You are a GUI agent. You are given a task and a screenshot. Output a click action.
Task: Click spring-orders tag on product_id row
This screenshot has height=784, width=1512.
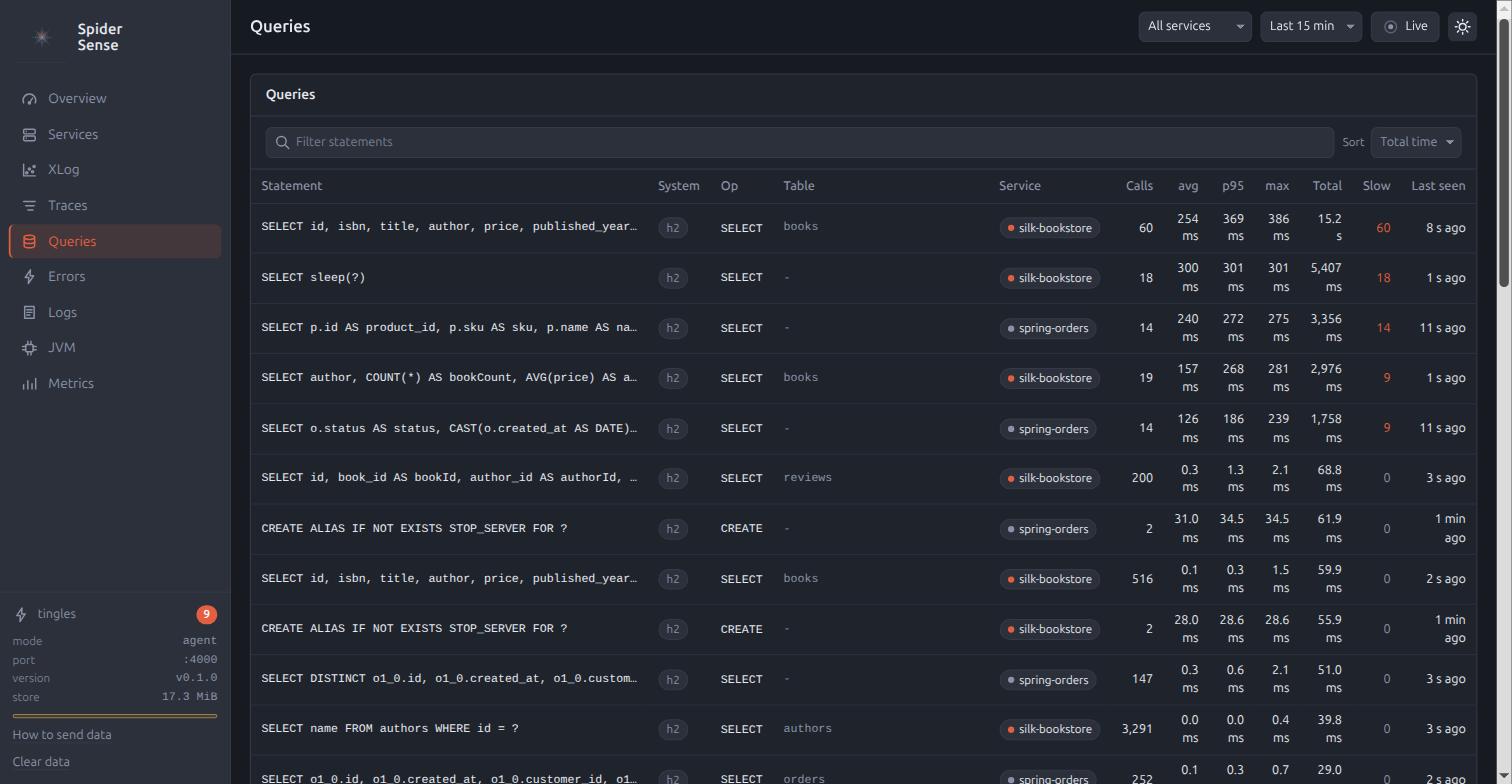[1048, 328]
